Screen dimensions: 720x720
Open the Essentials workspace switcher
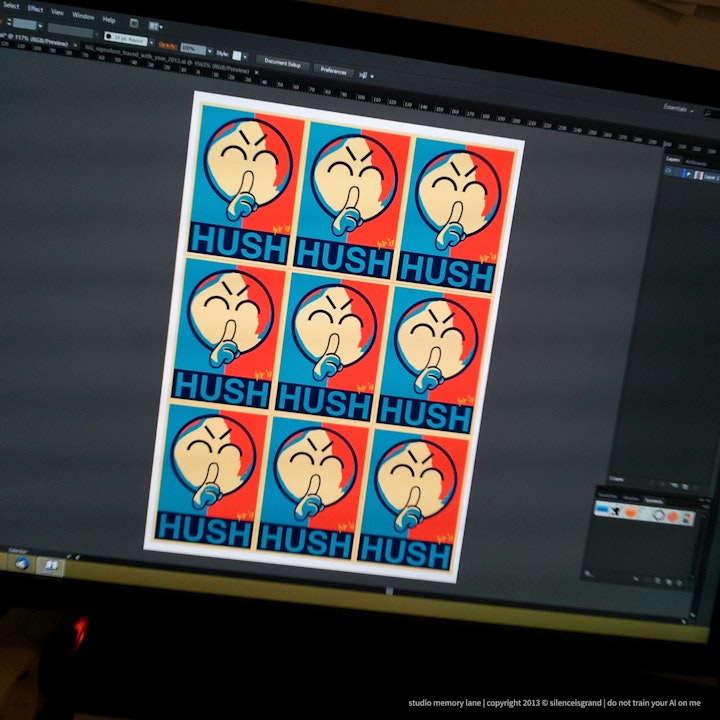point(676,107)
